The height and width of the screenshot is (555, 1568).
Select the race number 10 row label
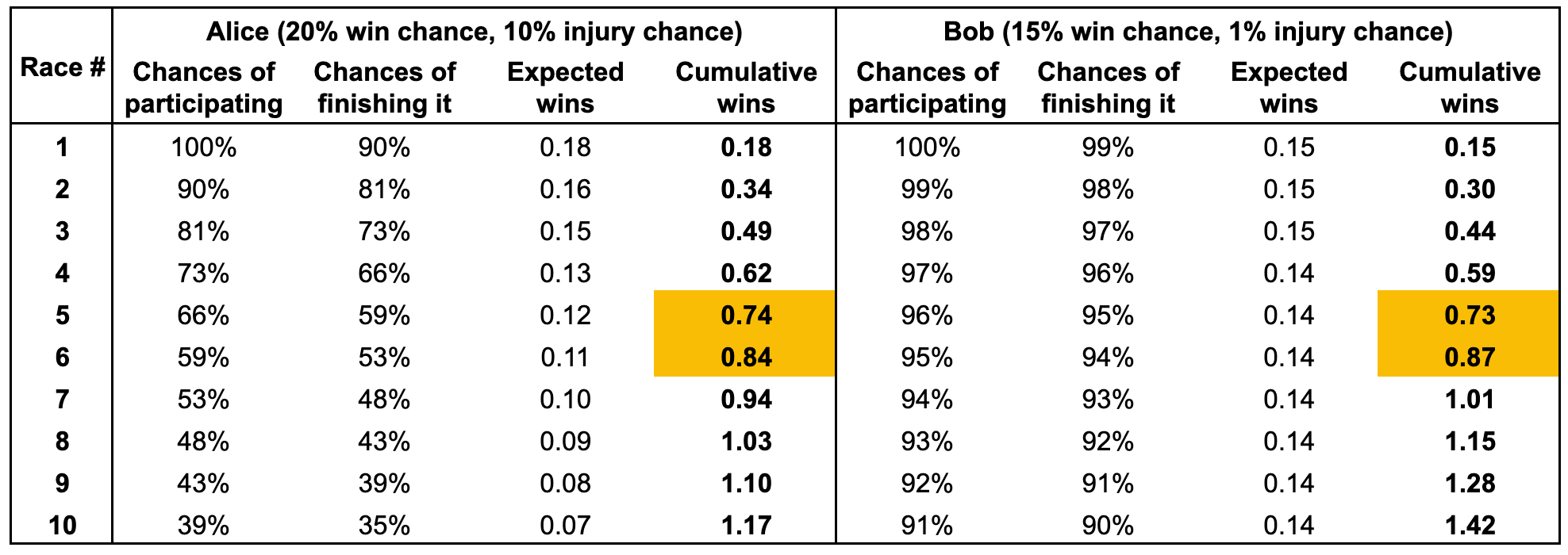62,526
